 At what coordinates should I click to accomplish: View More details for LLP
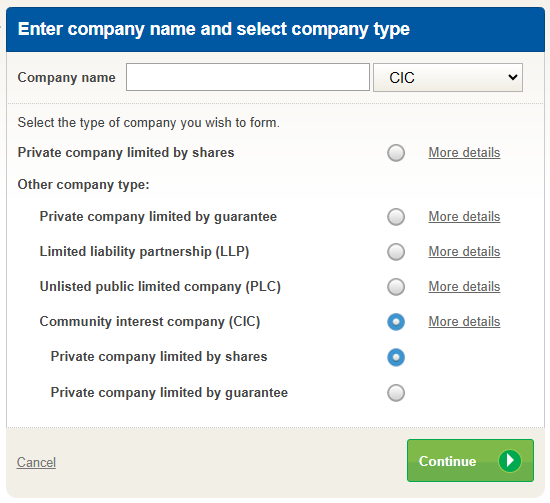464,252
